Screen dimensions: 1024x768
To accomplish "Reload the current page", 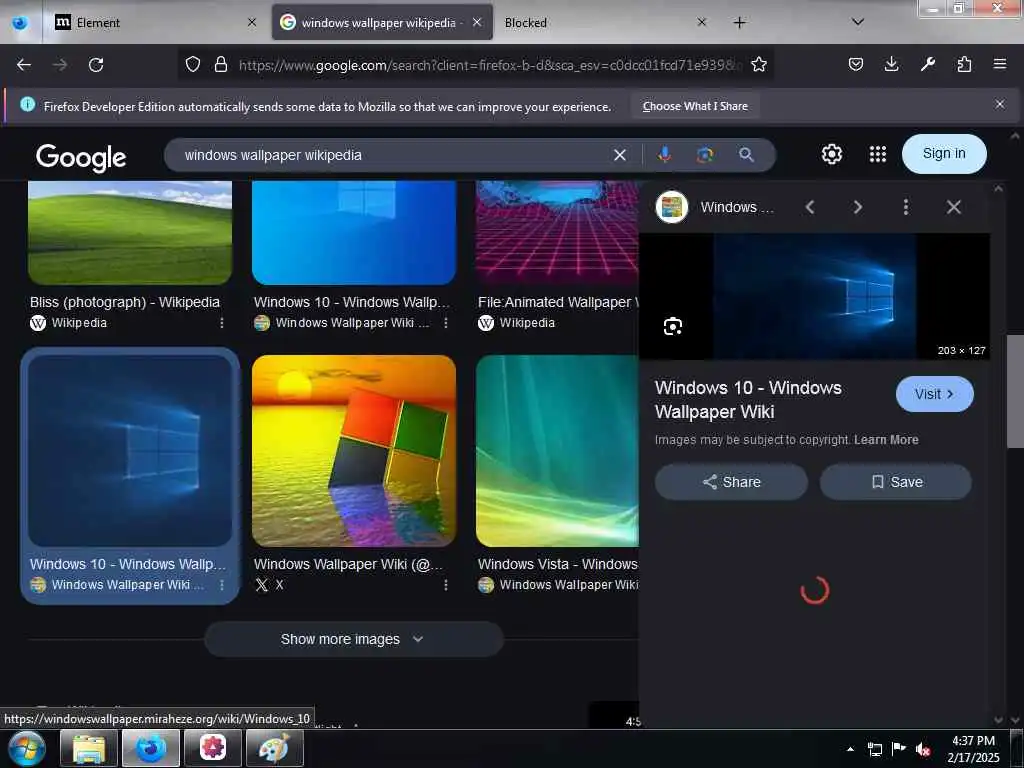I will click(x=96, y=65).
